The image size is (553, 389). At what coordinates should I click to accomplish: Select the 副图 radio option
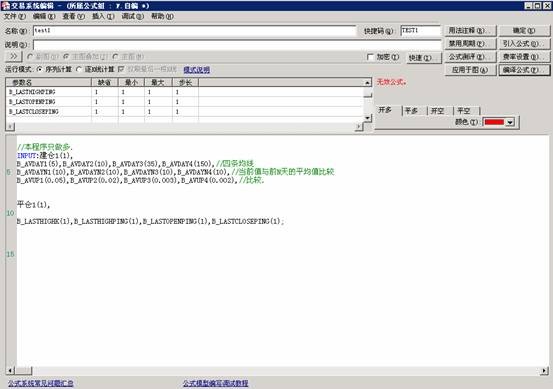pos(43,56)
